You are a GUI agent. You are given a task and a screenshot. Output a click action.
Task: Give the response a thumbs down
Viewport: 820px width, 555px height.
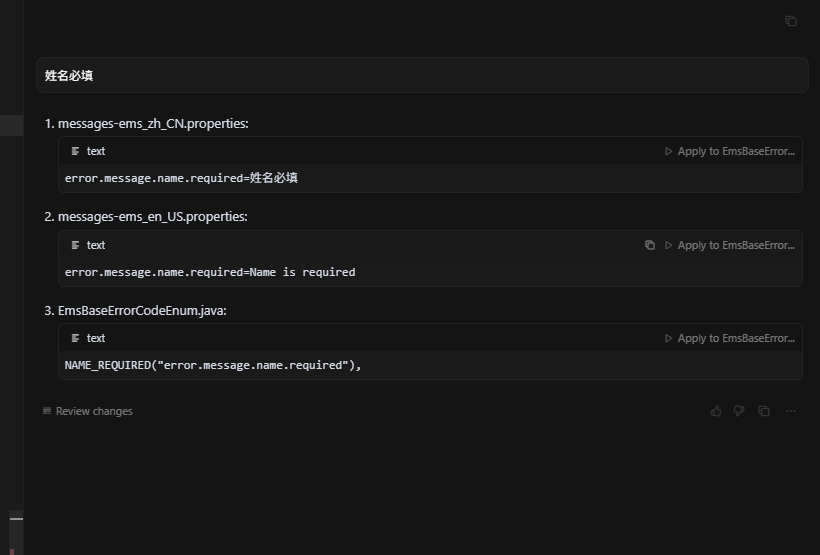(739, 411)
